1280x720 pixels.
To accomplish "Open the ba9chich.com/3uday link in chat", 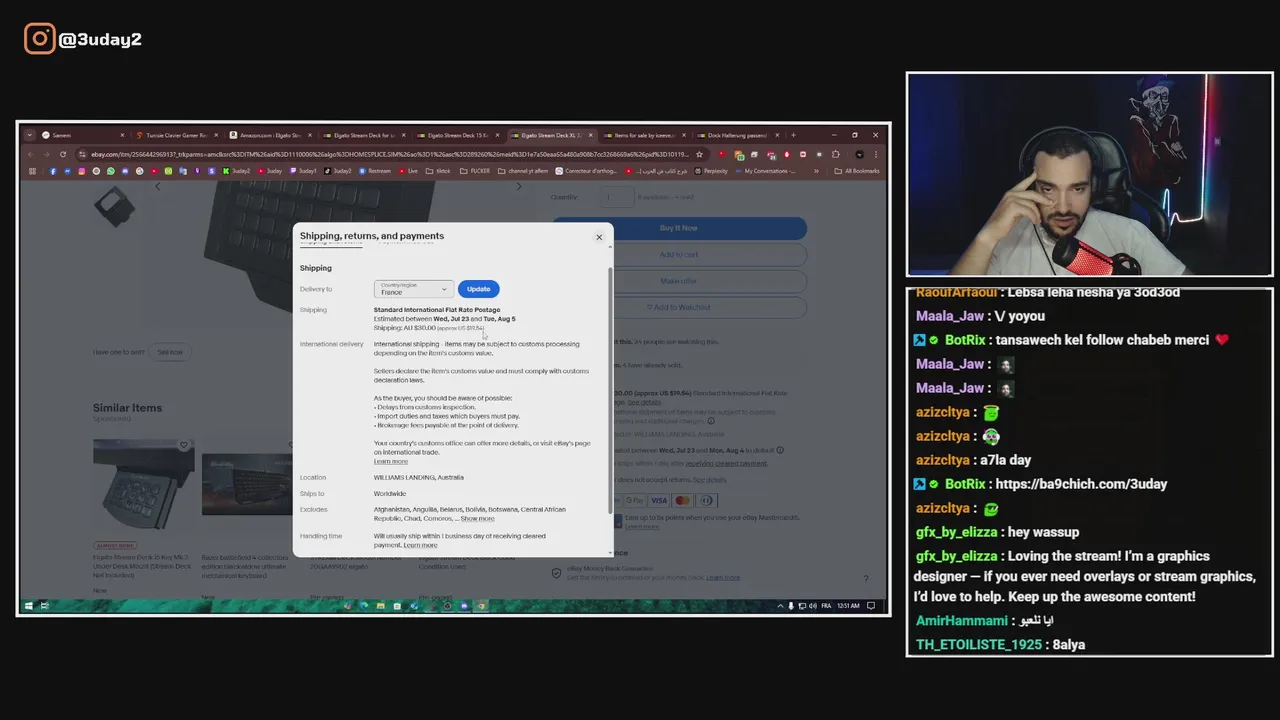I will coord(1081,484).
